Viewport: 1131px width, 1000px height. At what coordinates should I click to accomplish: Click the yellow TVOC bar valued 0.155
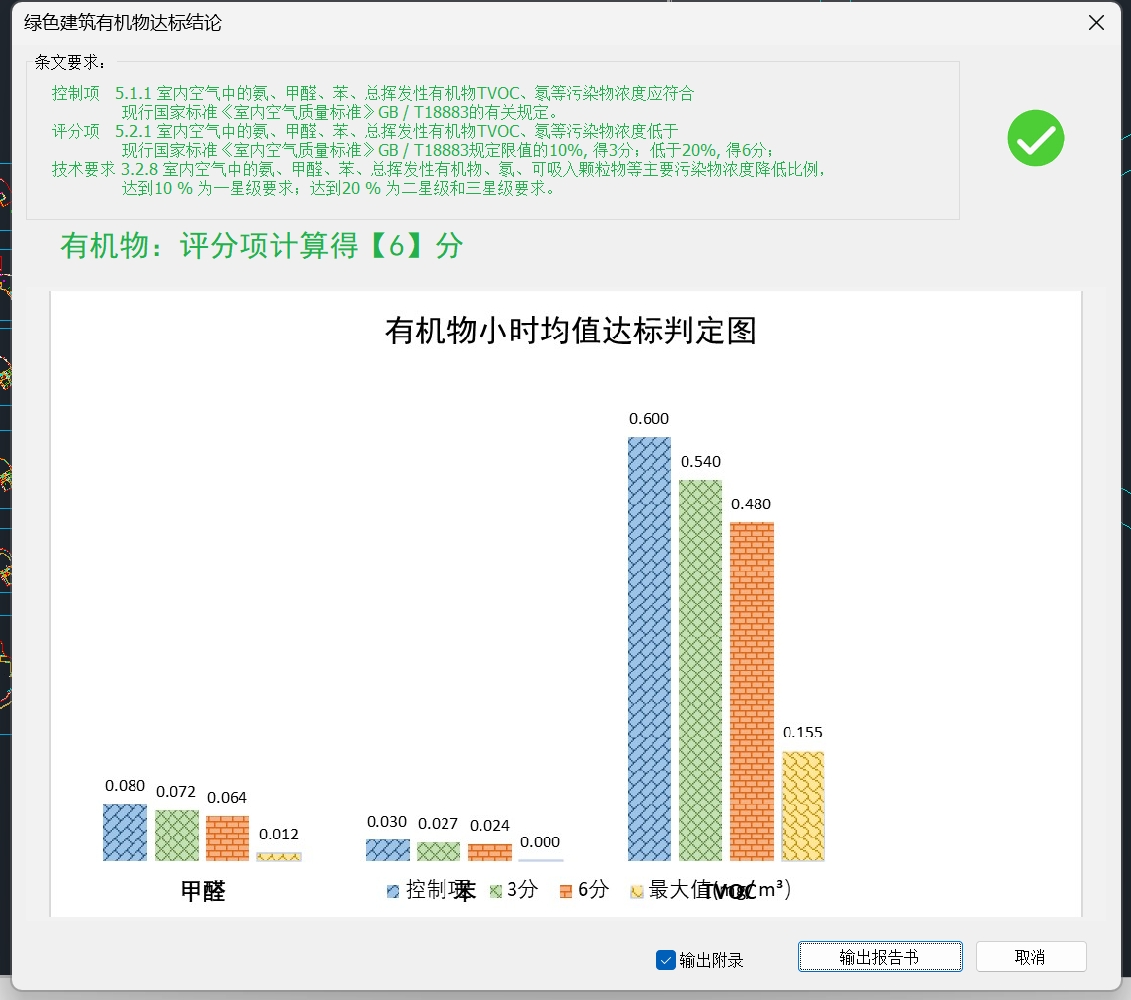(x=803, y=806)
